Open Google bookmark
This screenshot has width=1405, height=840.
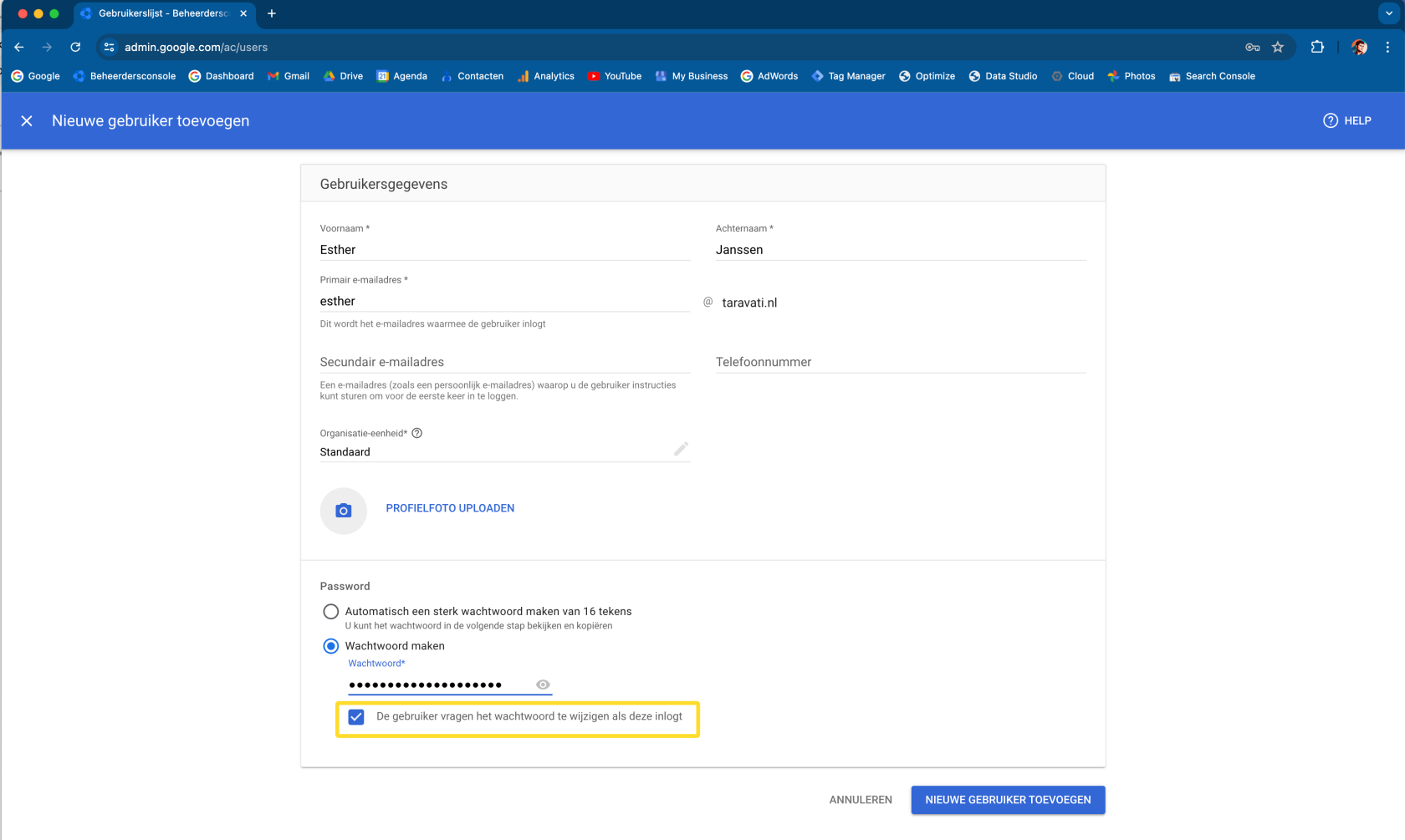click(x=35, y=76)
